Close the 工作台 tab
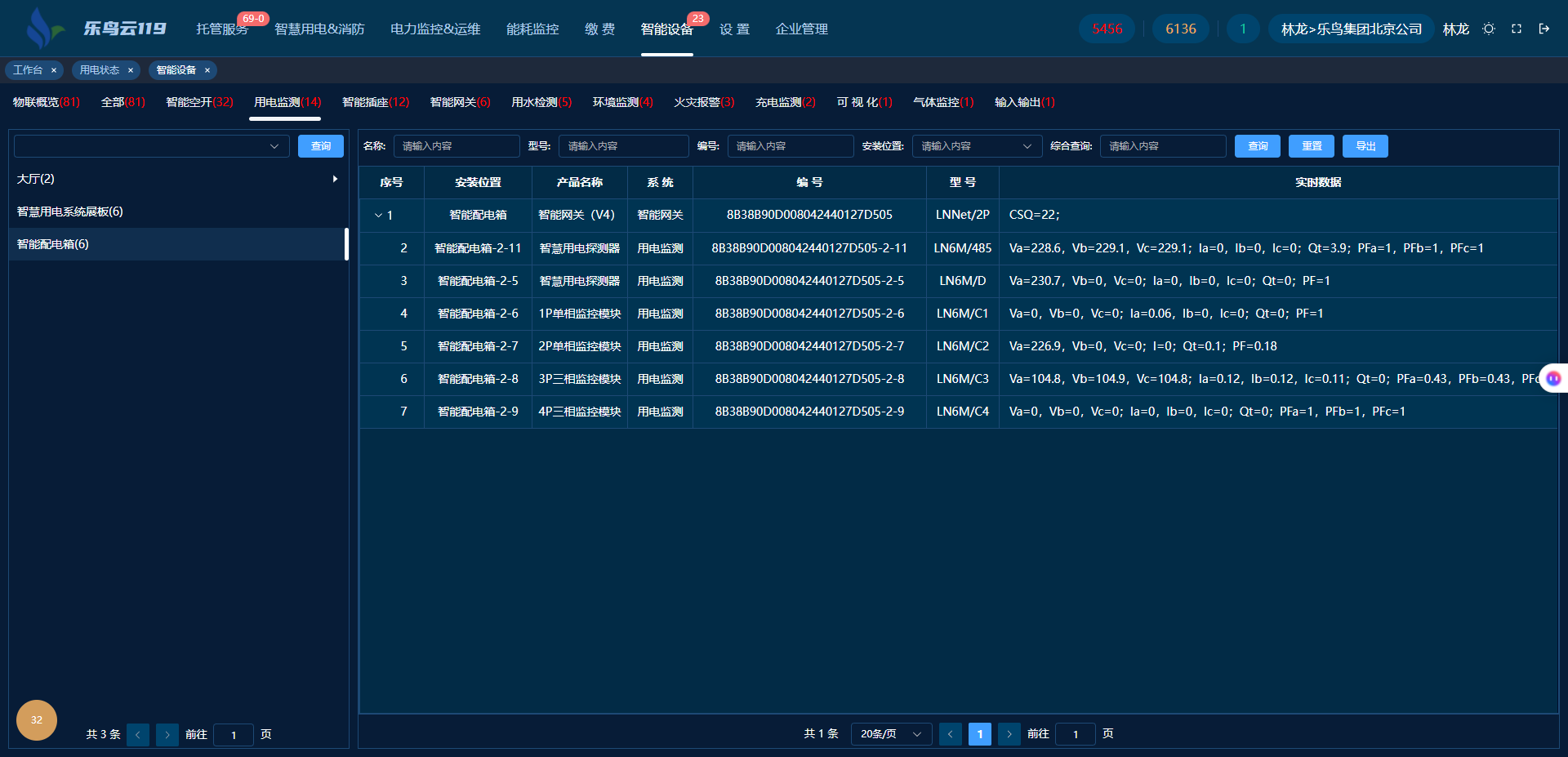Image resolution: width=1568 pixels, height=757 pixels. (x=54, y=70)
